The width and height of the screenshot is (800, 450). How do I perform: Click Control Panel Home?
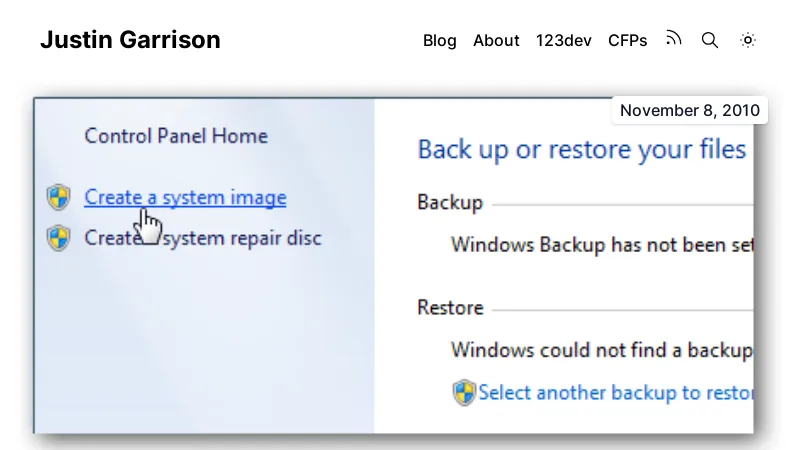coord(176,136)
